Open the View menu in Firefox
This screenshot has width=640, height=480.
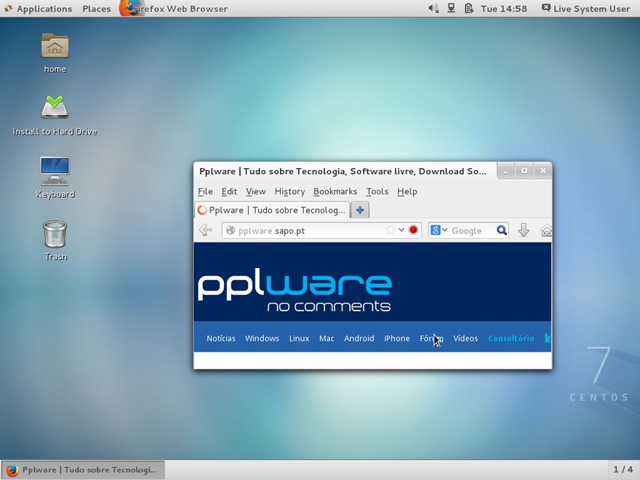(256, 191)
